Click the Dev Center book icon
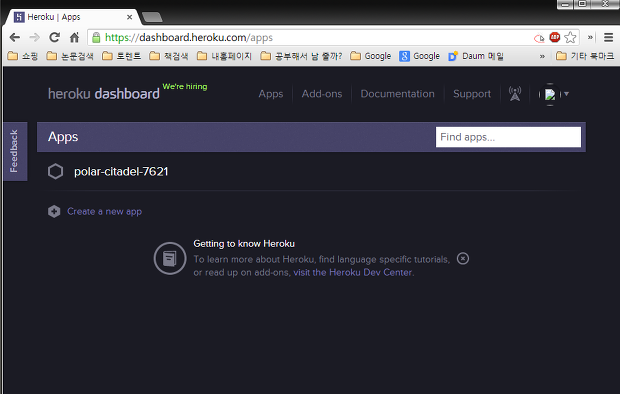Screen dimensions: 620x394 click(170, 259)
